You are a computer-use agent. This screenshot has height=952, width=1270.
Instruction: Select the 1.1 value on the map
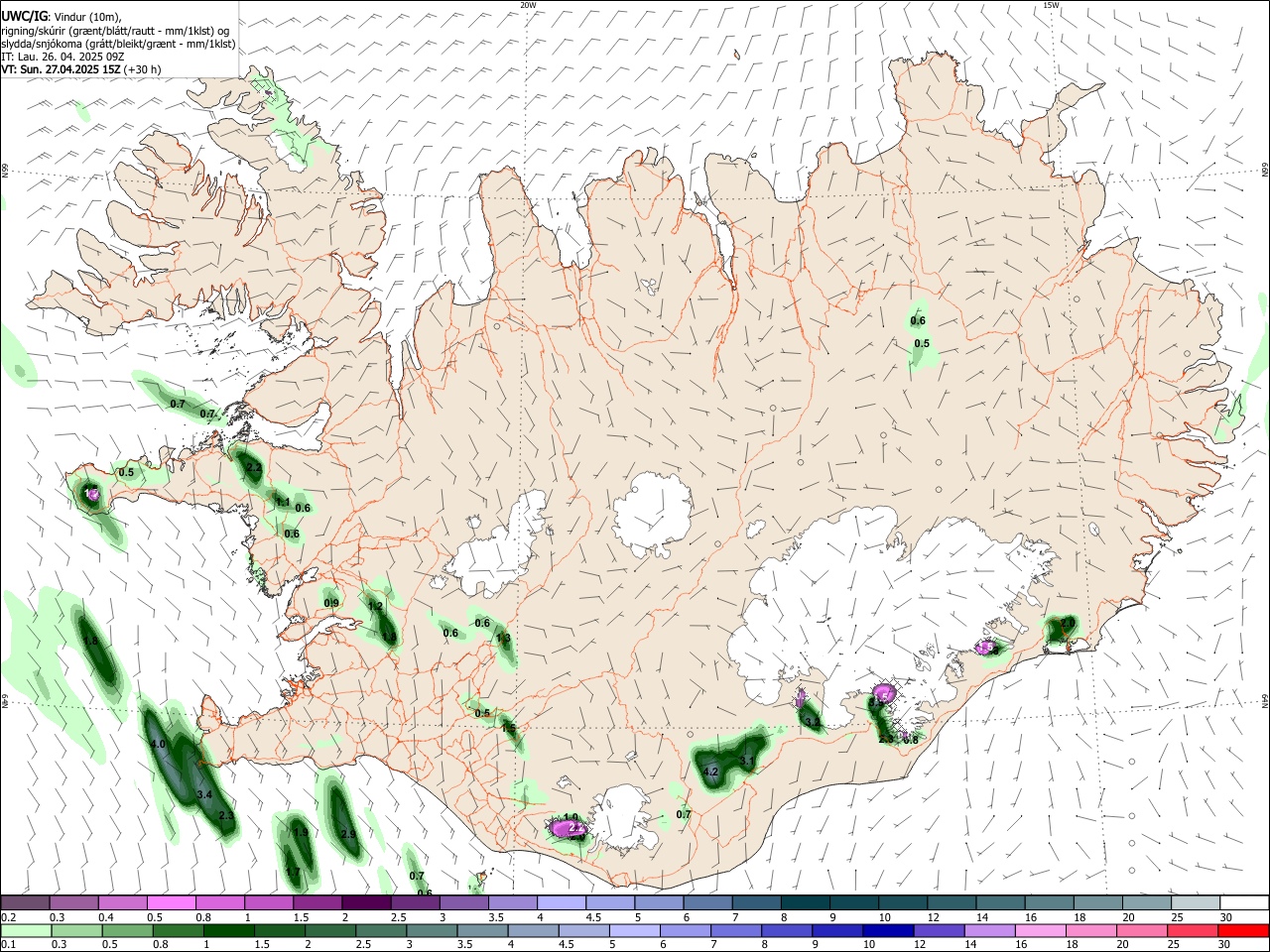[x=282, y=503]
